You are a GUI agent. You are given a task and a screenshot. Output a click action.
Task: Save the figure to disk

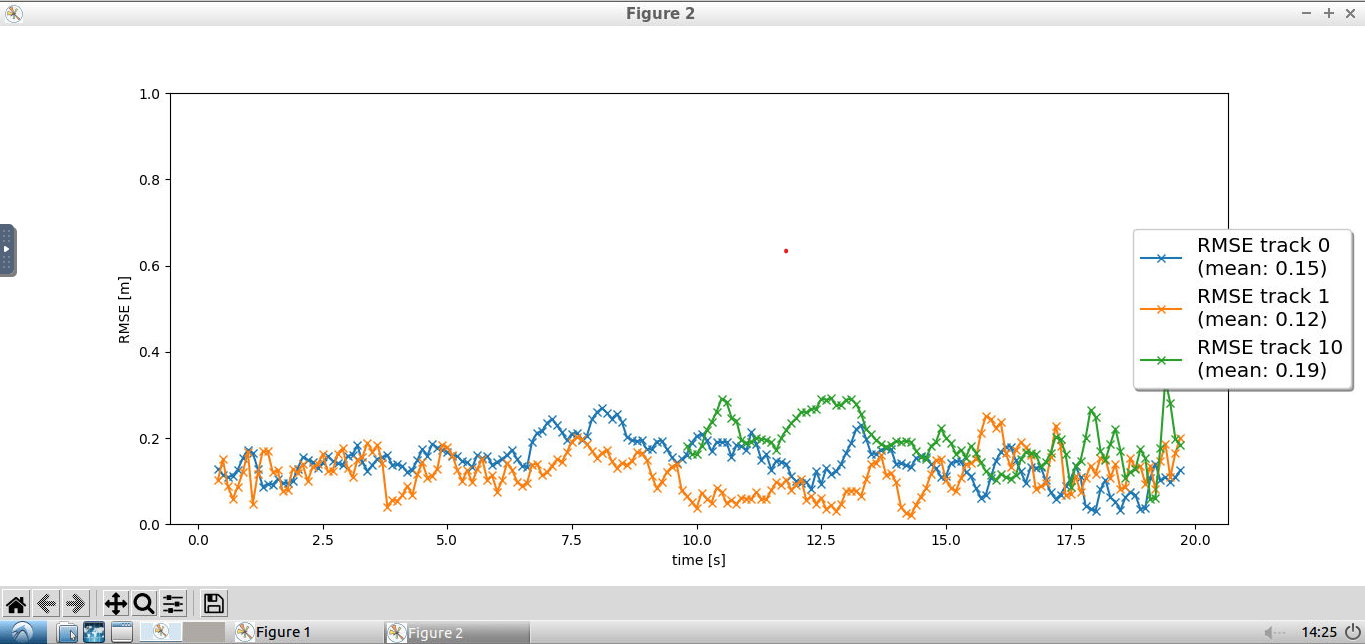click(x=213, y=603)
